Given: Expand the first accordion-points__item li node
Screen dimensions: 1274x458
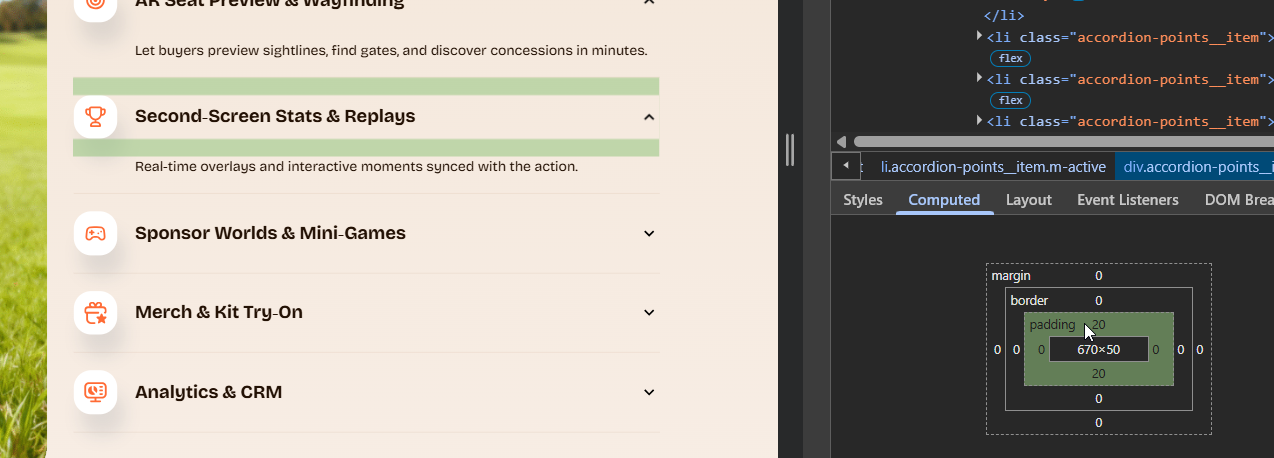Looking at the screenshot, I should 980,37.
